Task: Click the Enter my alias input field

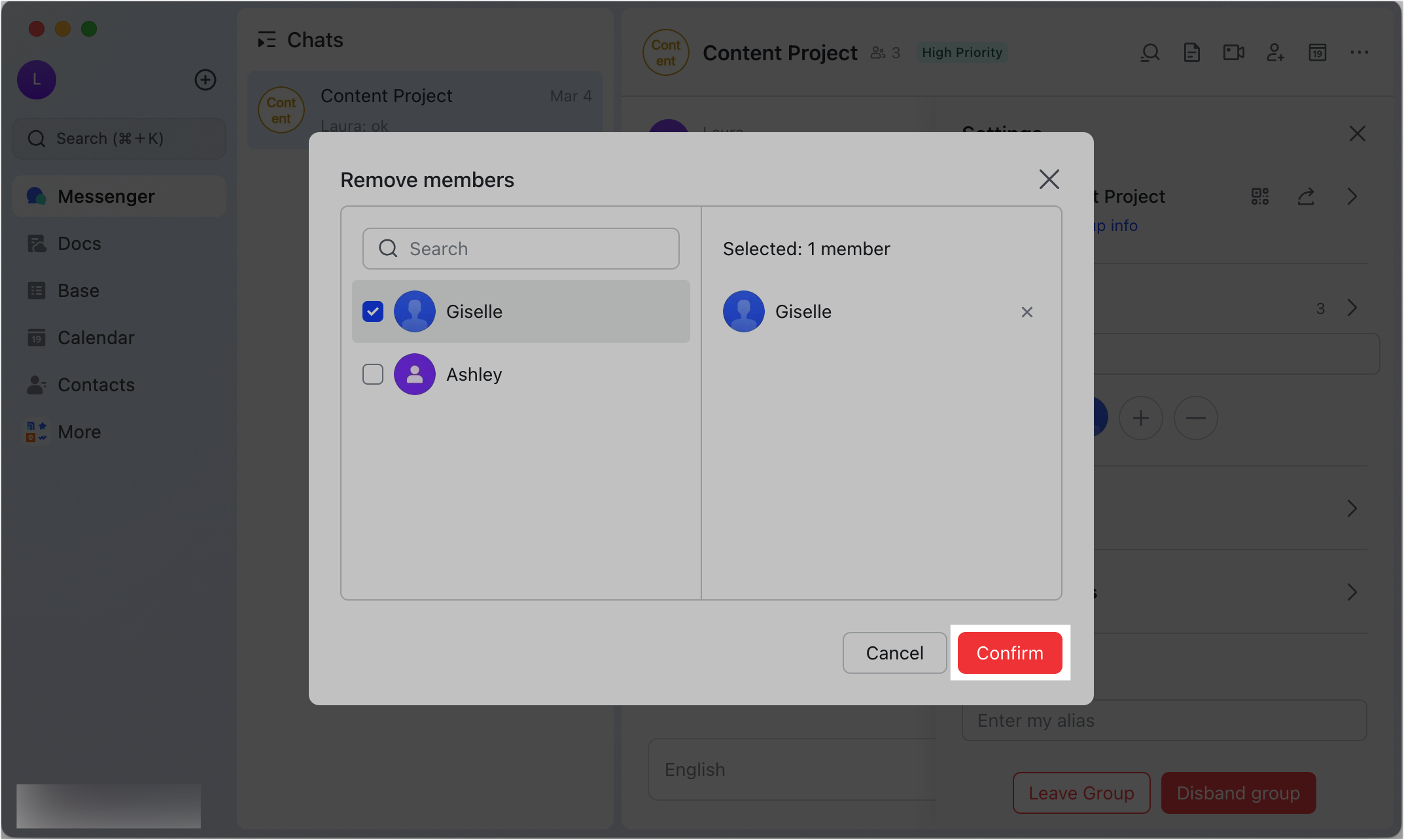Action: (x=1165, y=720)
